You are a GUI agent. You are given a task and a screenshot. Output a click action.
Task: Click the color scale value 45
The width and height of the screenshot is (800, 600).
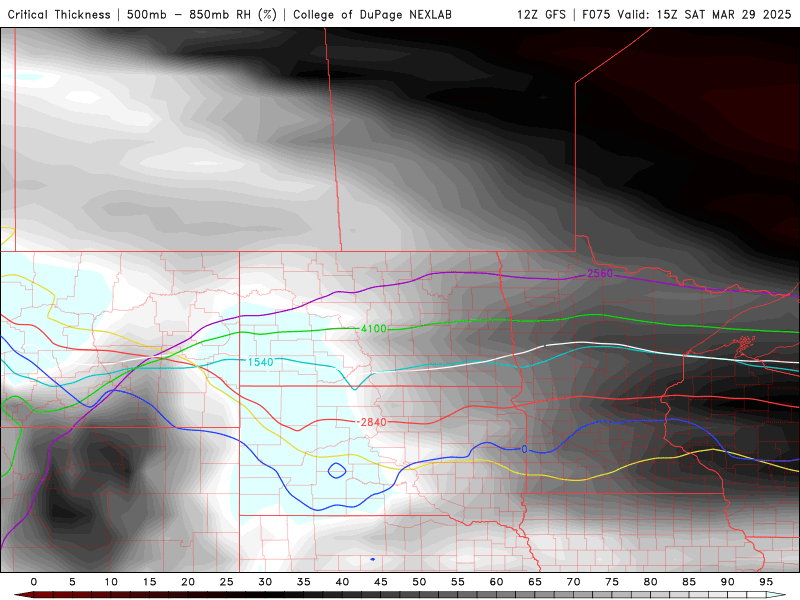(x=381, y=582)
